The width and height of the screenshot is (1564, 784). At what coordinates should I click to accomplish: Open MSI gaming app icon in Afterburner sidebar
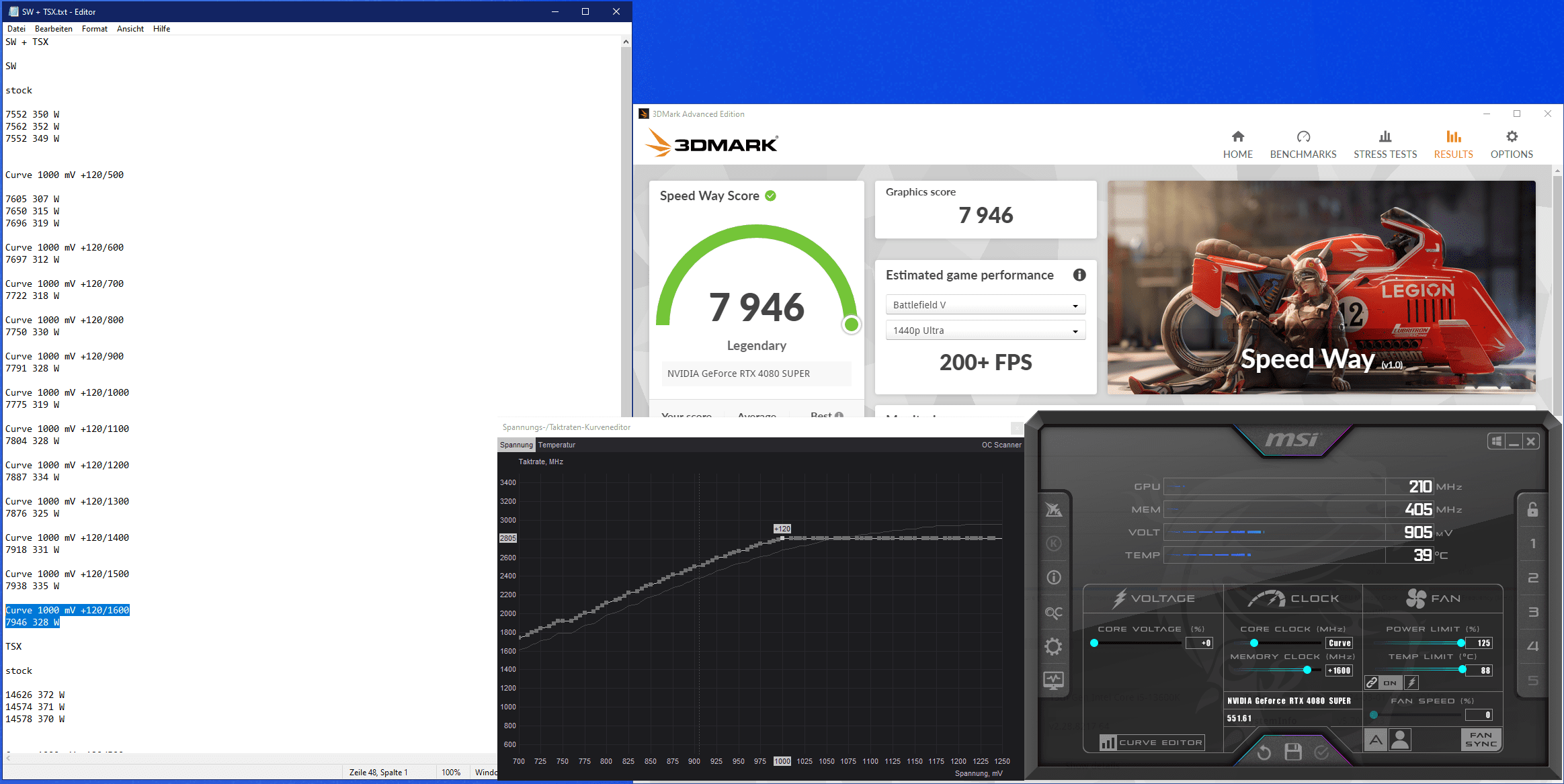tap(1054, 510)
